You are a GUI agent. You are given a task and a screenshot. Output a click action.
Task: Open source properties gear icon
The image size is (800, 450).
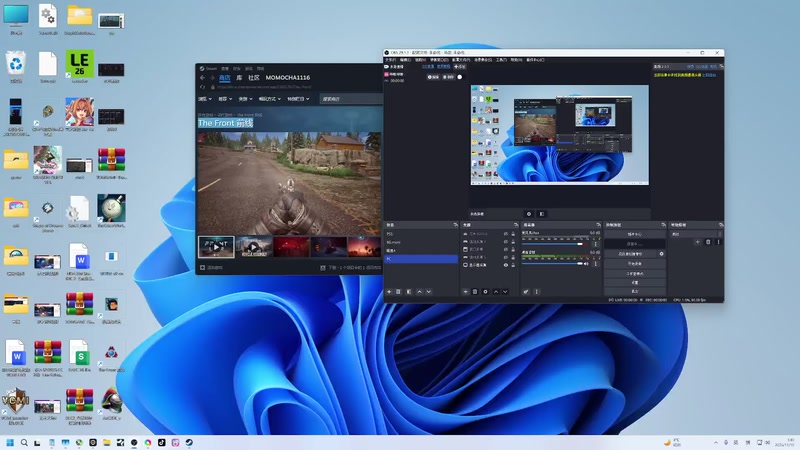tap(486, 291)
